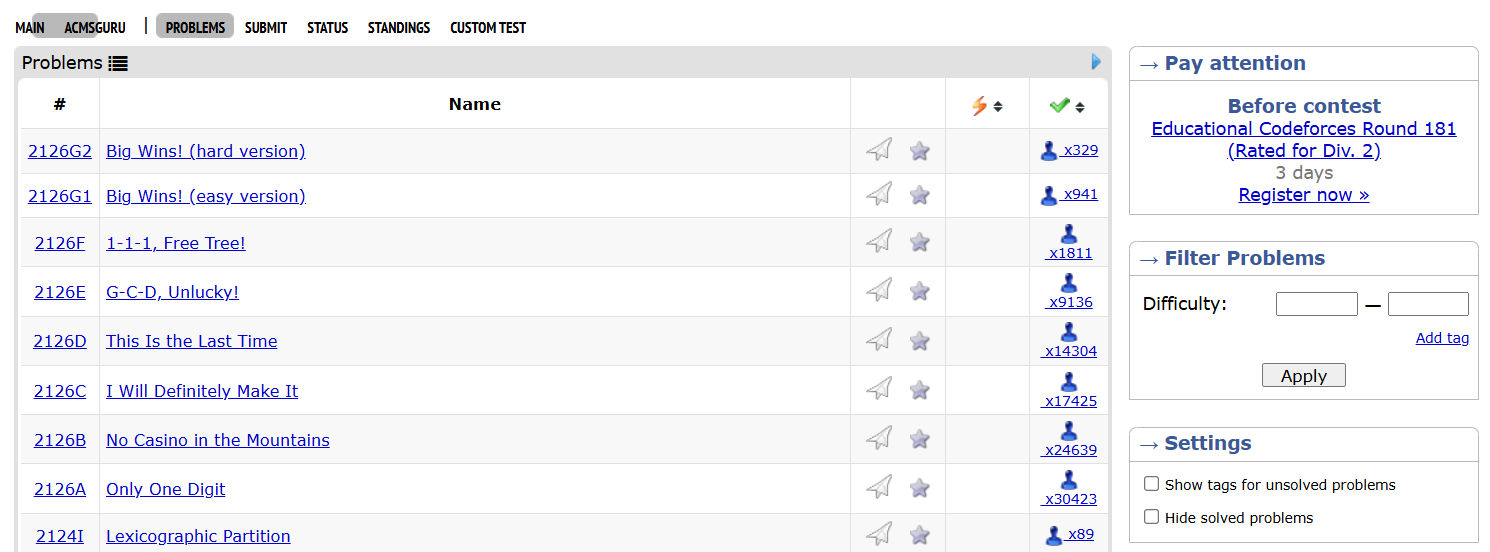
Task: Click submit icon for G-C-D, Unlucky!
Action: [x=879, y=291]
